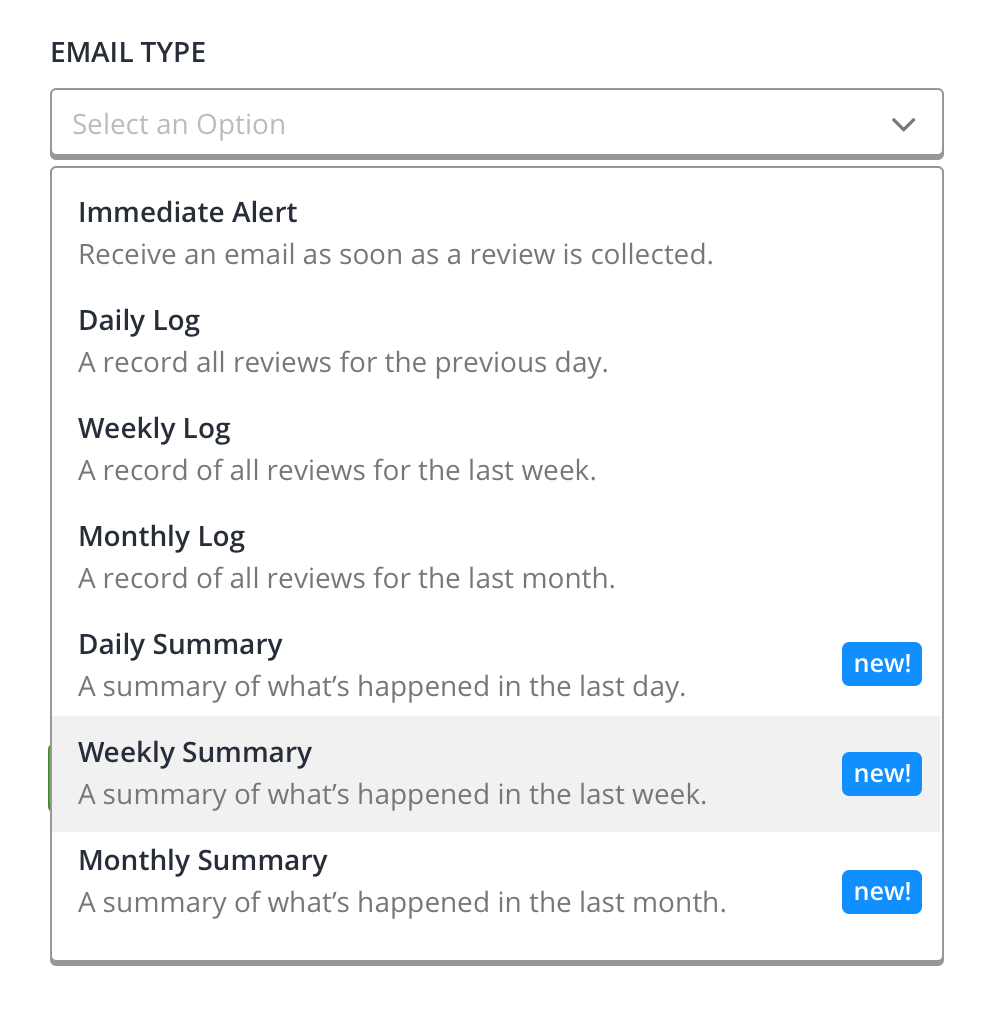1006x1032 pixels.
Task: Click 'A summary of what's happened in the last day'
Action: (382, 686)
